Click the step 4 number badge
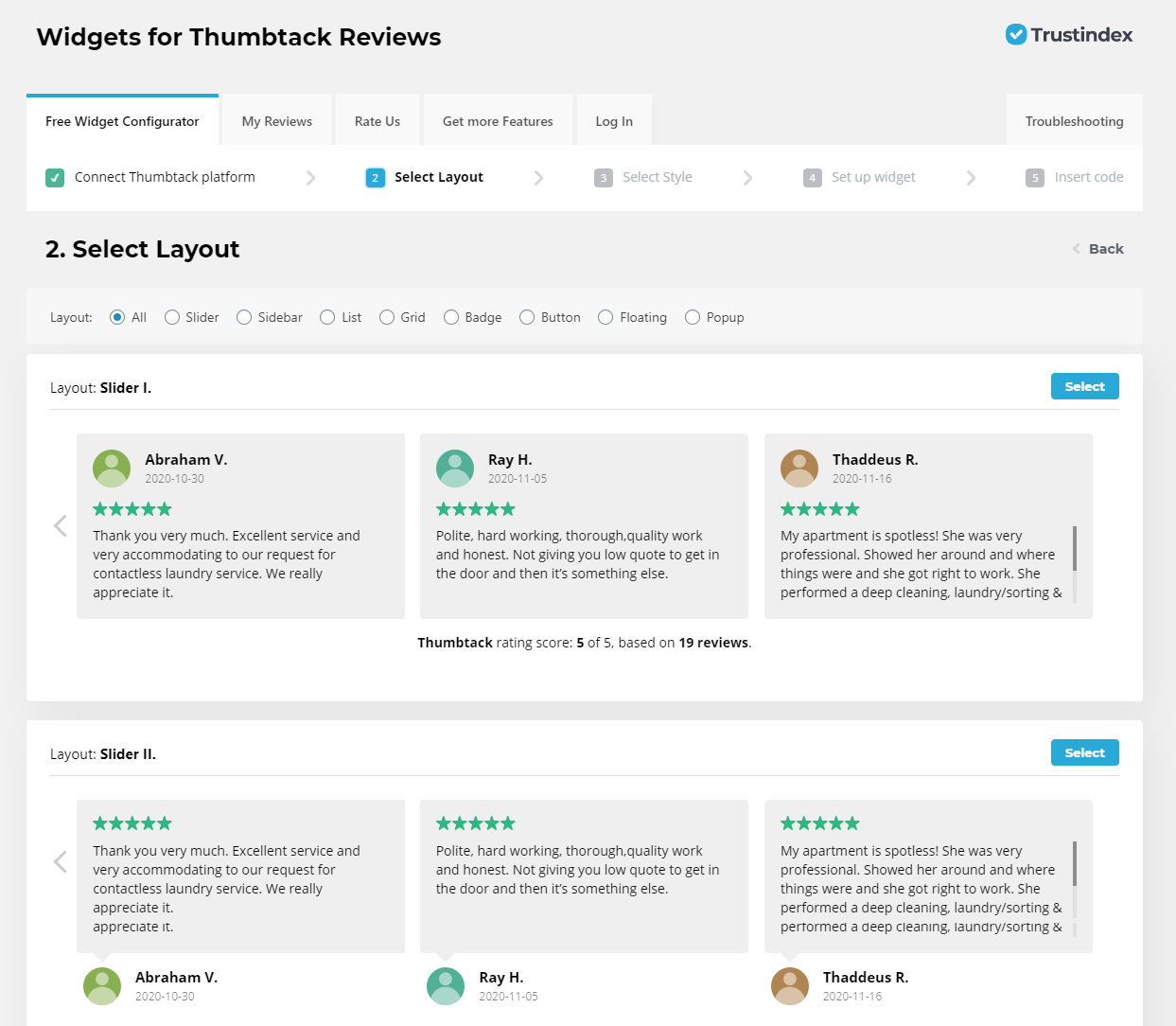The width and height of the screenshot is (1176, 1026). pos(813,178)
